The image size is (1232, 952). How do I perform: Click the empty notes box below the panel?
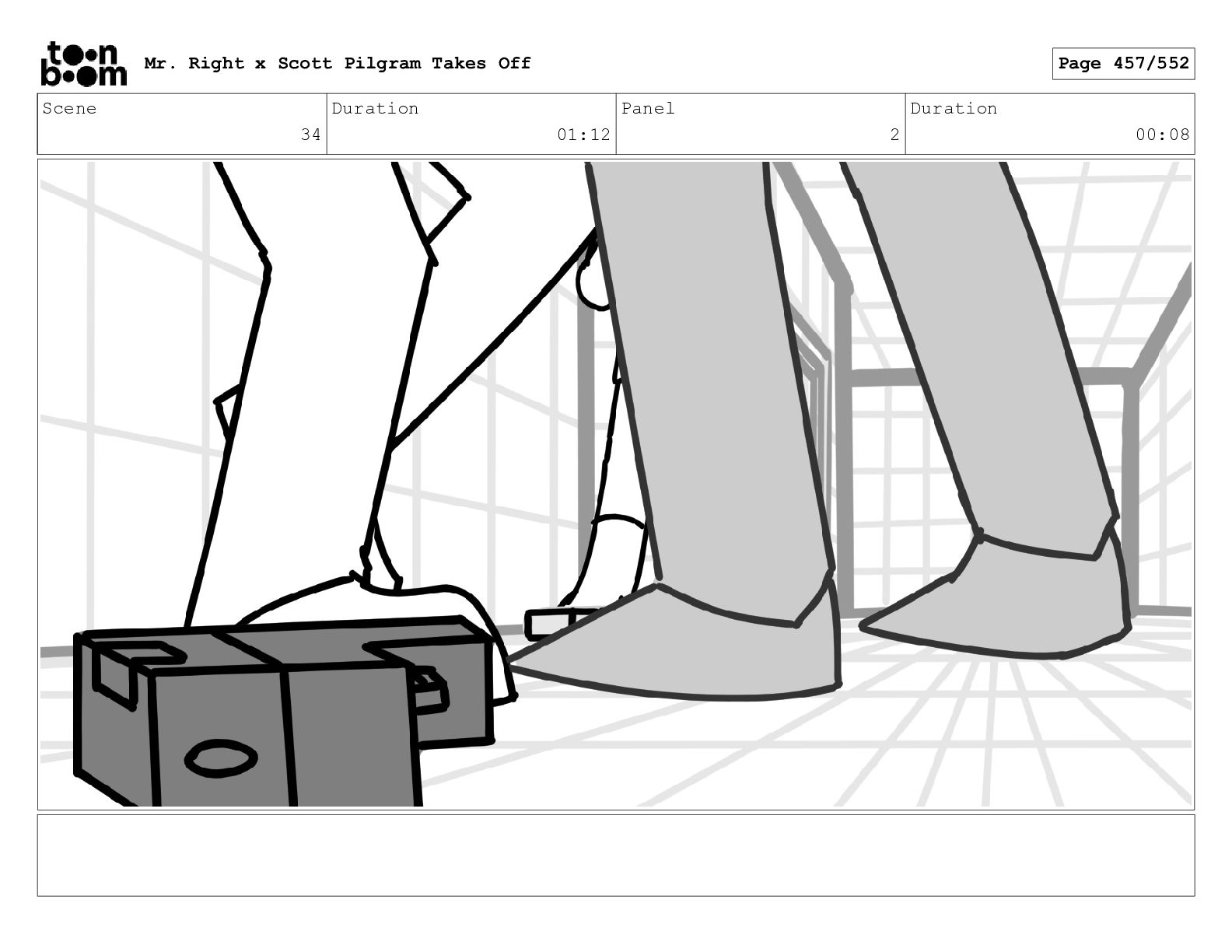coord(616,855)
